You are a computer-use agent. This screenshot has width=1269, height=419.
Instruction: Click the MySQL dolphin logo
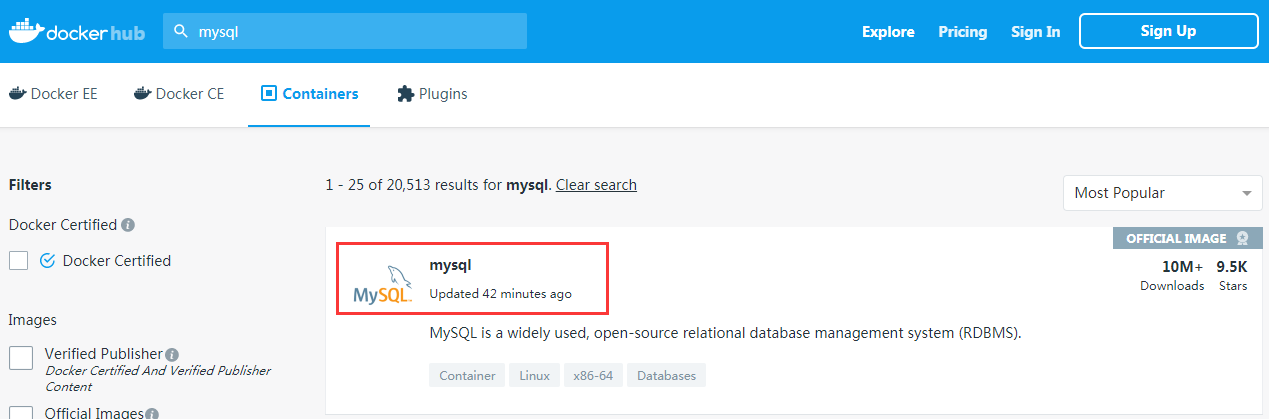[x=382, y=283]
